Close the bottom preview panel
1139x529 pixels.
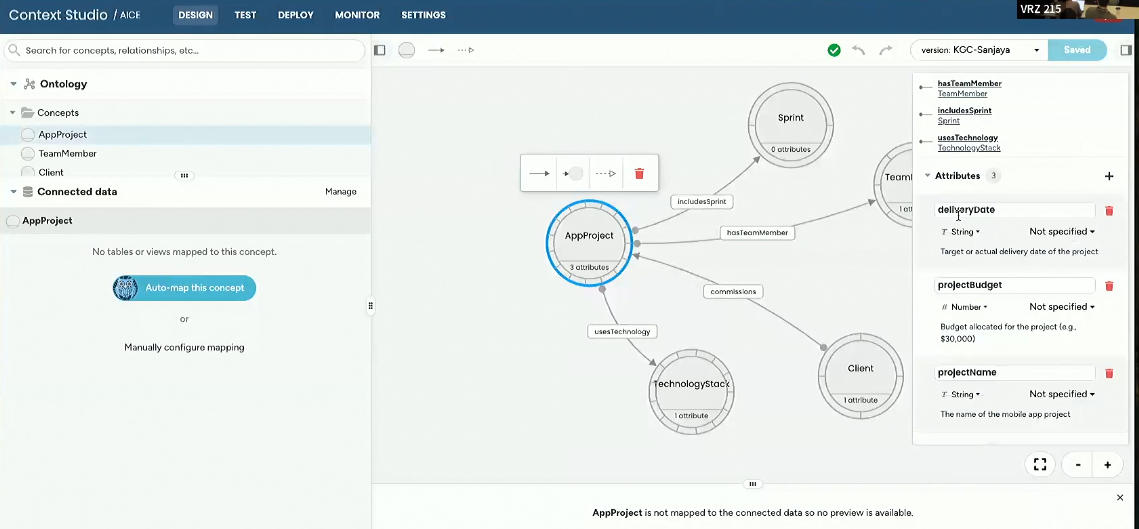pyautogui.click(x=1120, y=498)
